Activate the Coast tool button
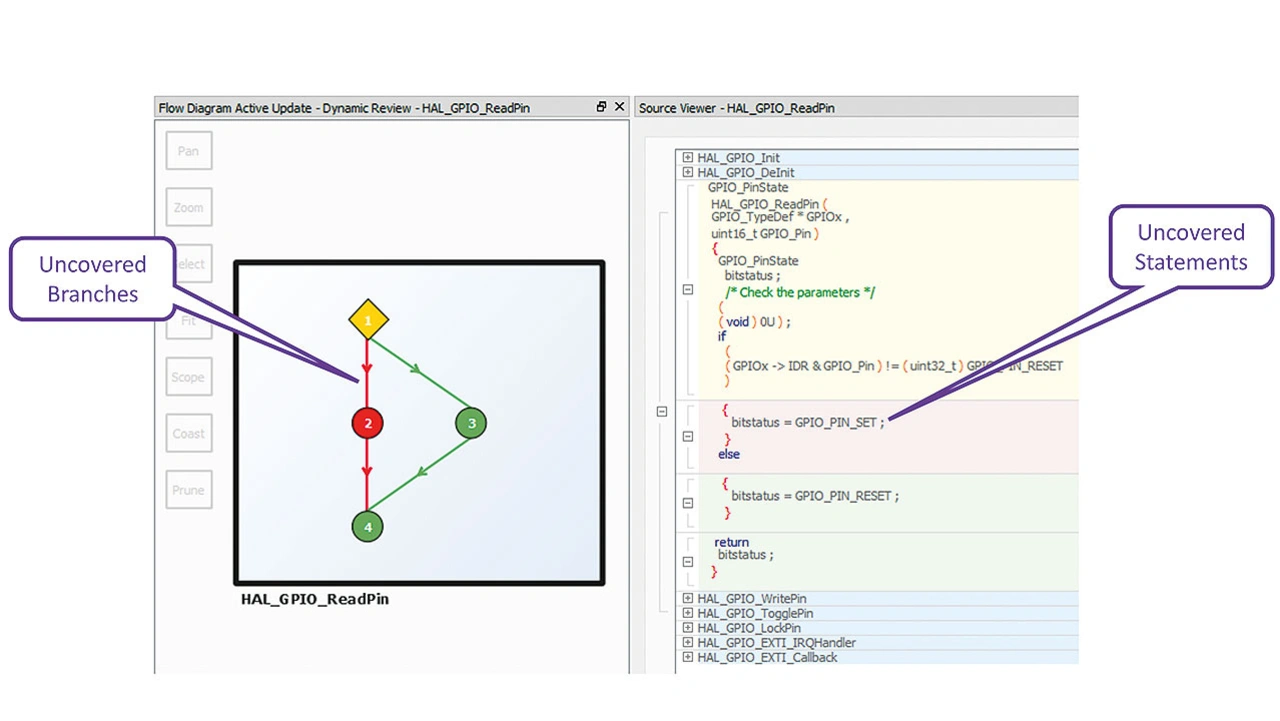 (x=188, y=434)
